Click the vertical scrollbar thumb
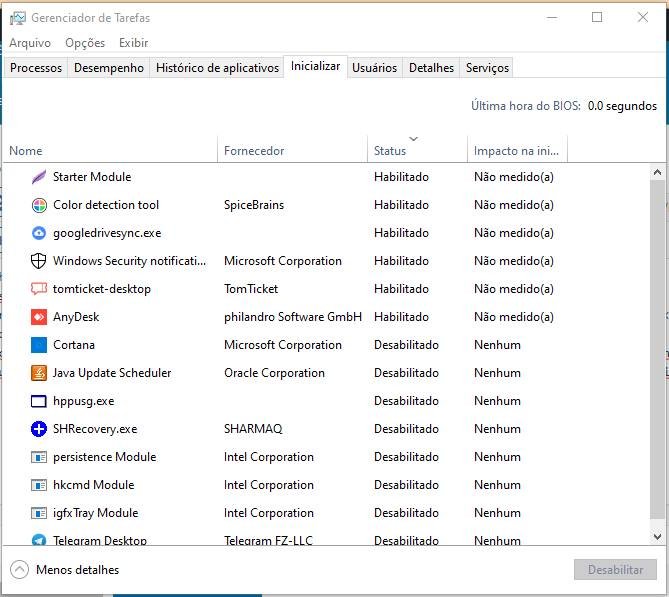This screenshot has height=597, width=669. coord(657,349)
